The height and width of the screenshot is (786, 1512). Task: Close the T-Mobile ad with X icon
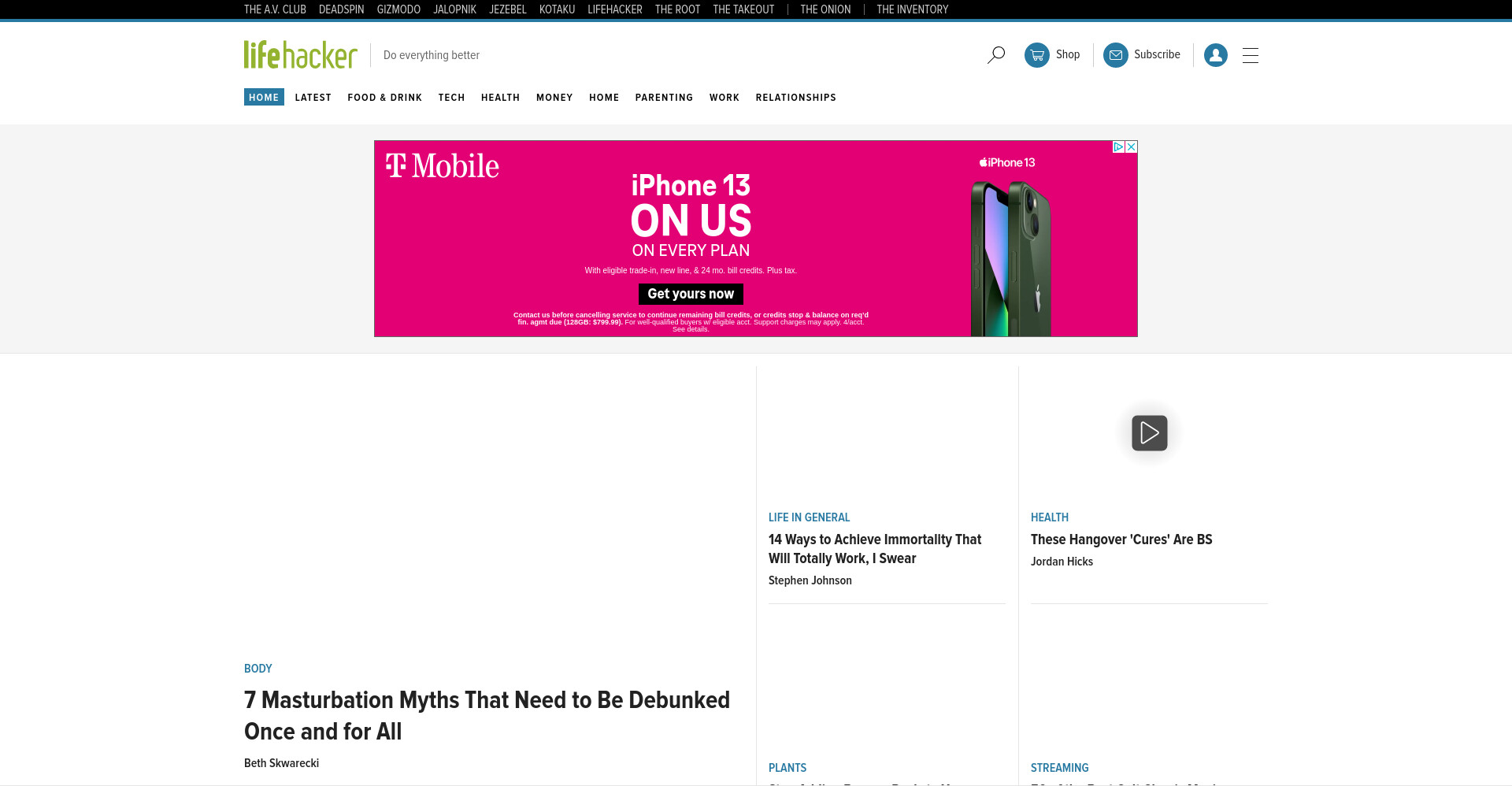click(x=1132, y=146)
